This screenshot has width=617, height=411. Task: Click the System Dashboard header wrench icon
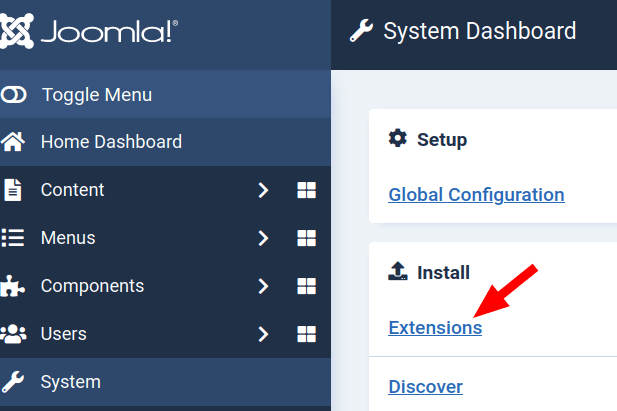click(x=361, y=30)
